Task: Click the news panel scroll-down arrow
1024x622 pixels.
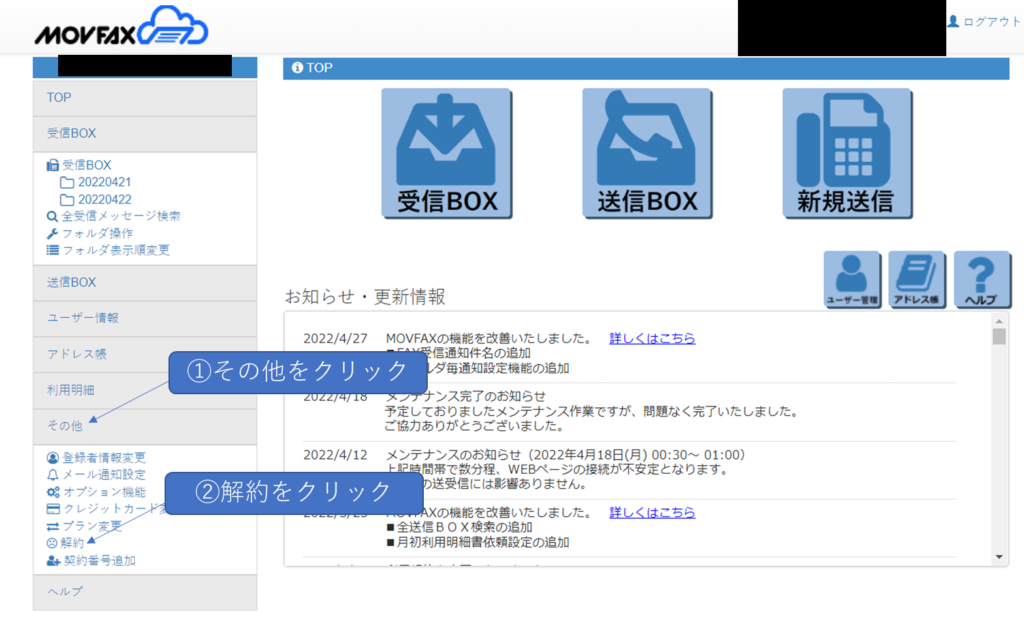Action: tap(999, 557)
